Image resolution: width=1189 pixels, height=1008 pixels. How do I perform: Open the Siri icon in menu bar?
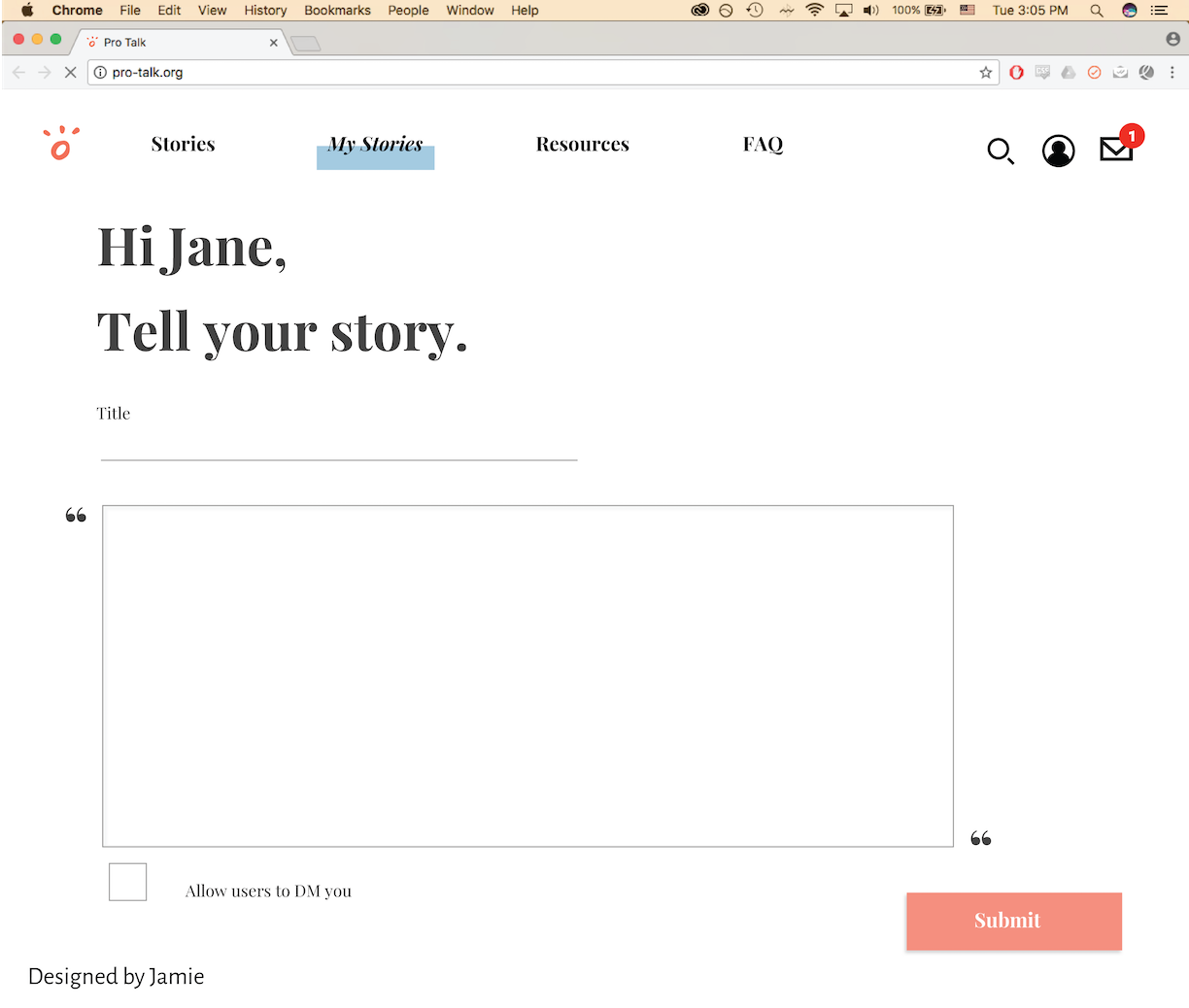tap(1129, 10)
